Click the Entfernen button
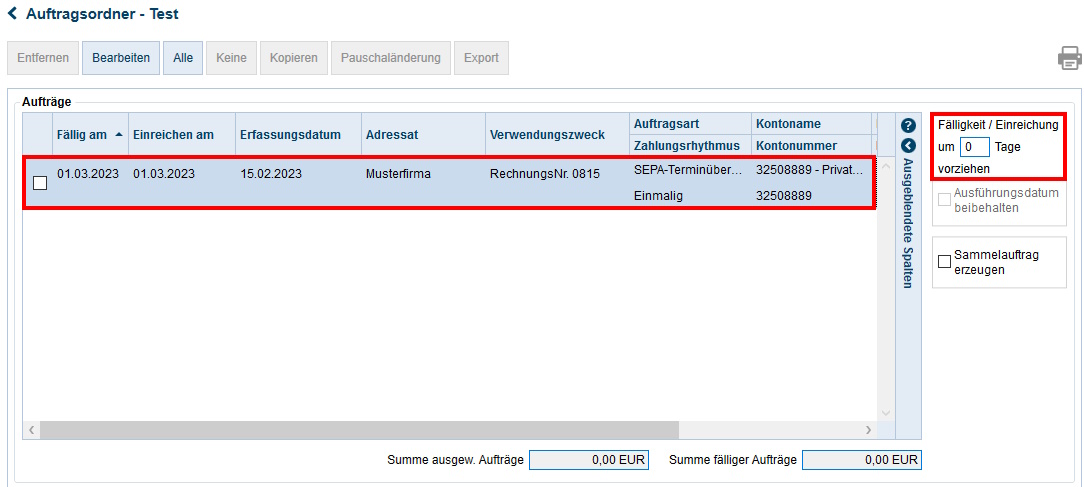This screenshot has height=487, width=1084. pyautogui.click(x=43, y=58)
